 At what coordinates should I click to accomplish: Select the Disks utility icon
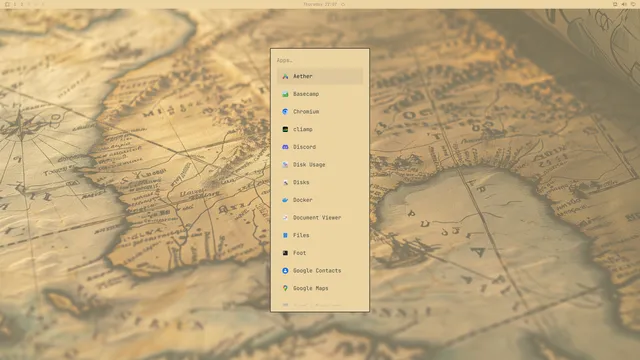285,182
